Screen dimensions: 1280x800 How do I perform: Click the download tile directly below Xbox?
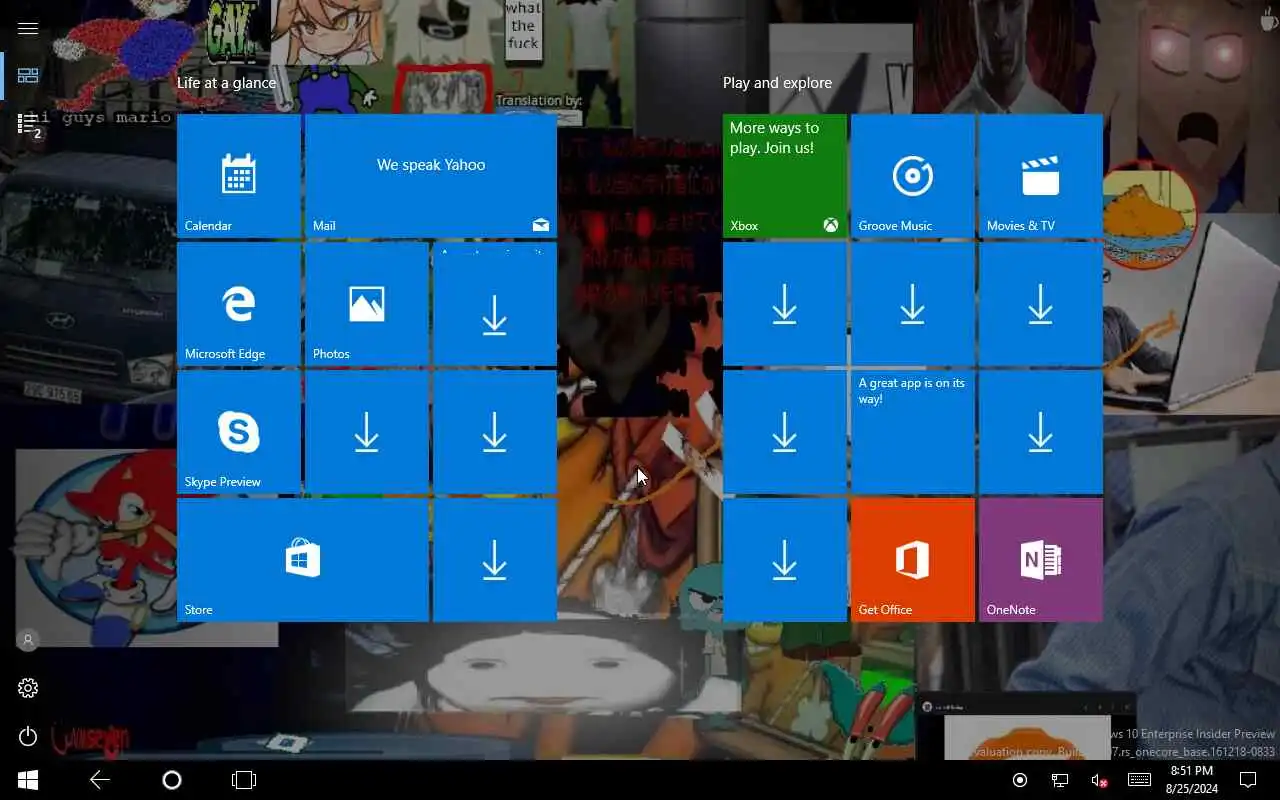785,304
